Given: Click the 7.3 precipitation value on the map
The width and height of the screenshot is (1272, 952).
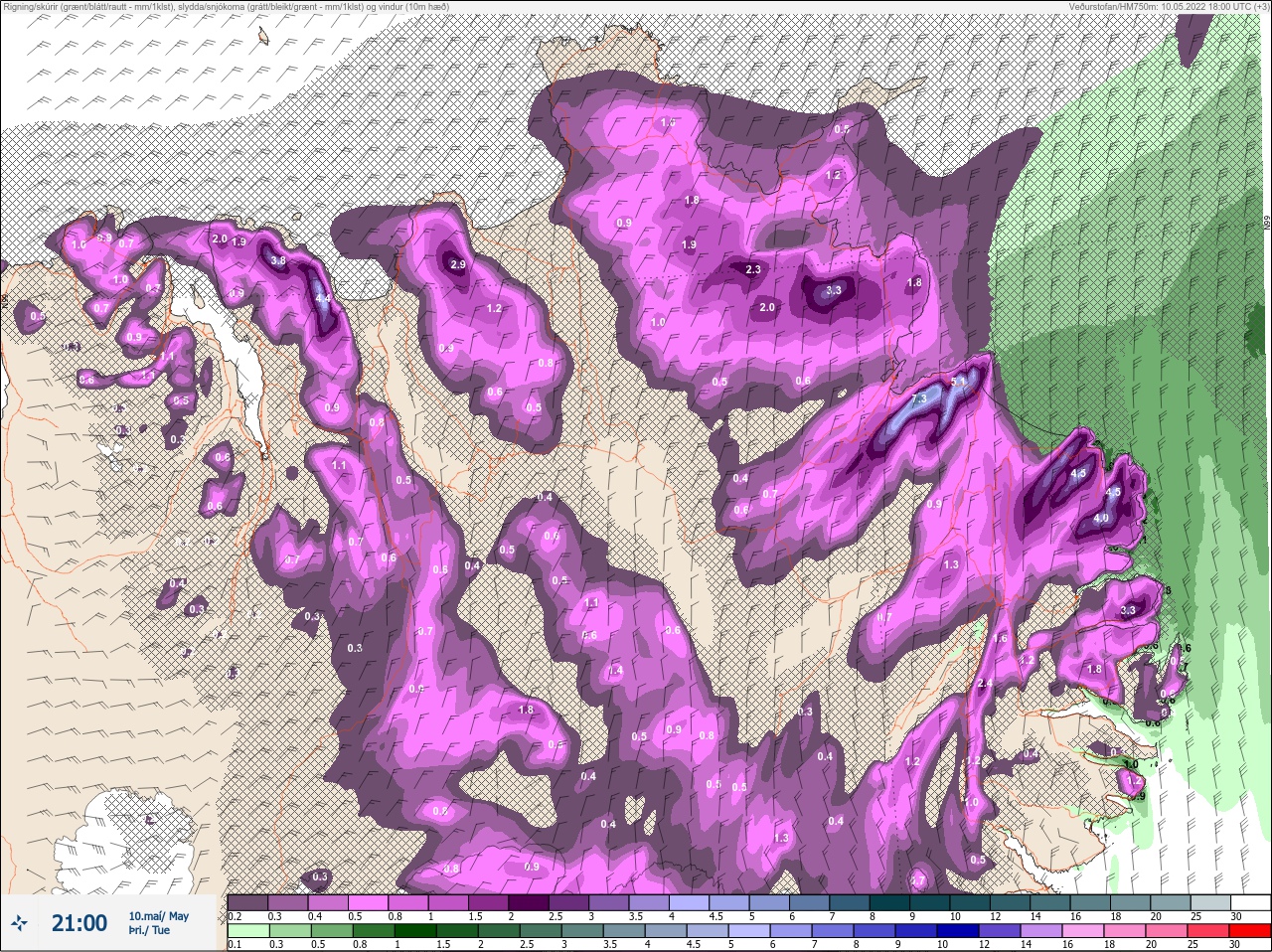Looking at the screenshot, I should (919, 398).
